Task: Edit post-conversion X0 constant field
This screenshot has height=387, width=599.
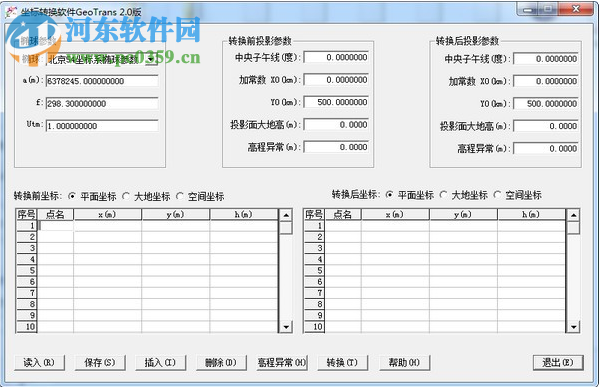Action: [546, 81]
